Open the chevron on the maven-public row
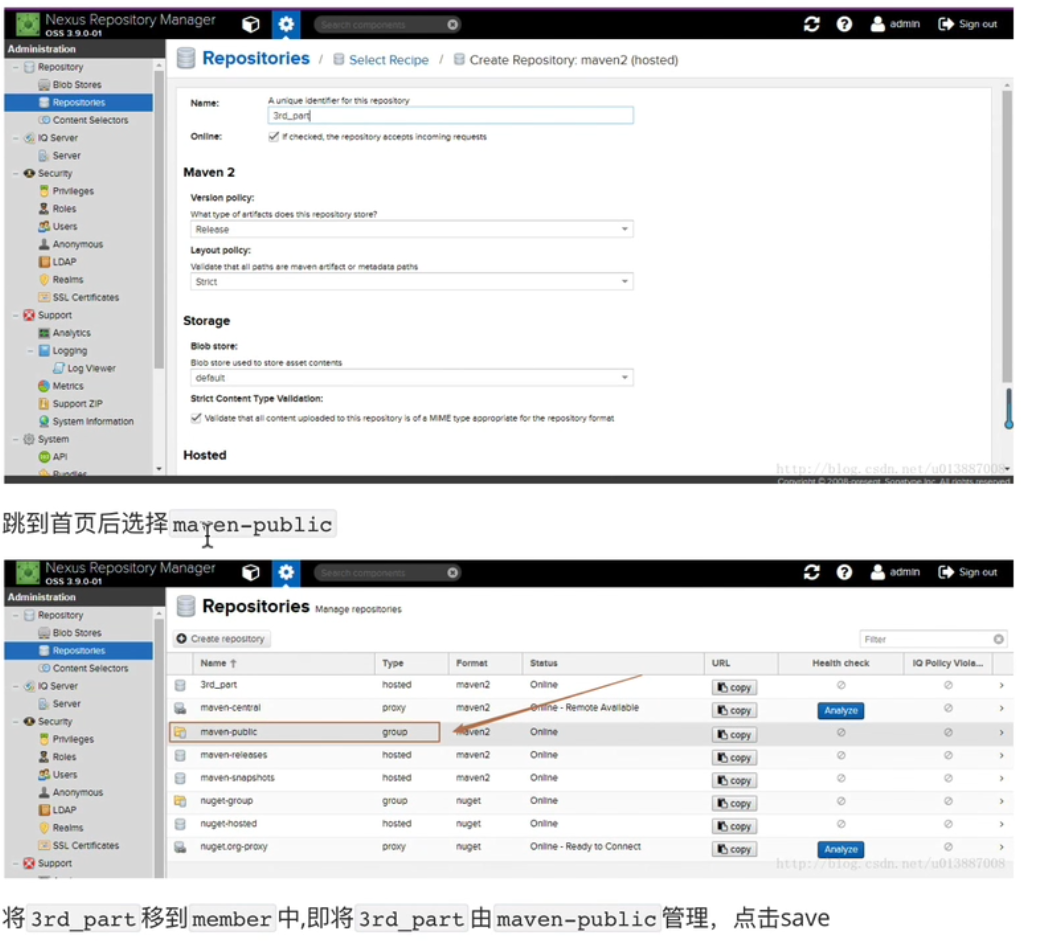Viewport: 1043px width, 941px height. click(1001, 732)
